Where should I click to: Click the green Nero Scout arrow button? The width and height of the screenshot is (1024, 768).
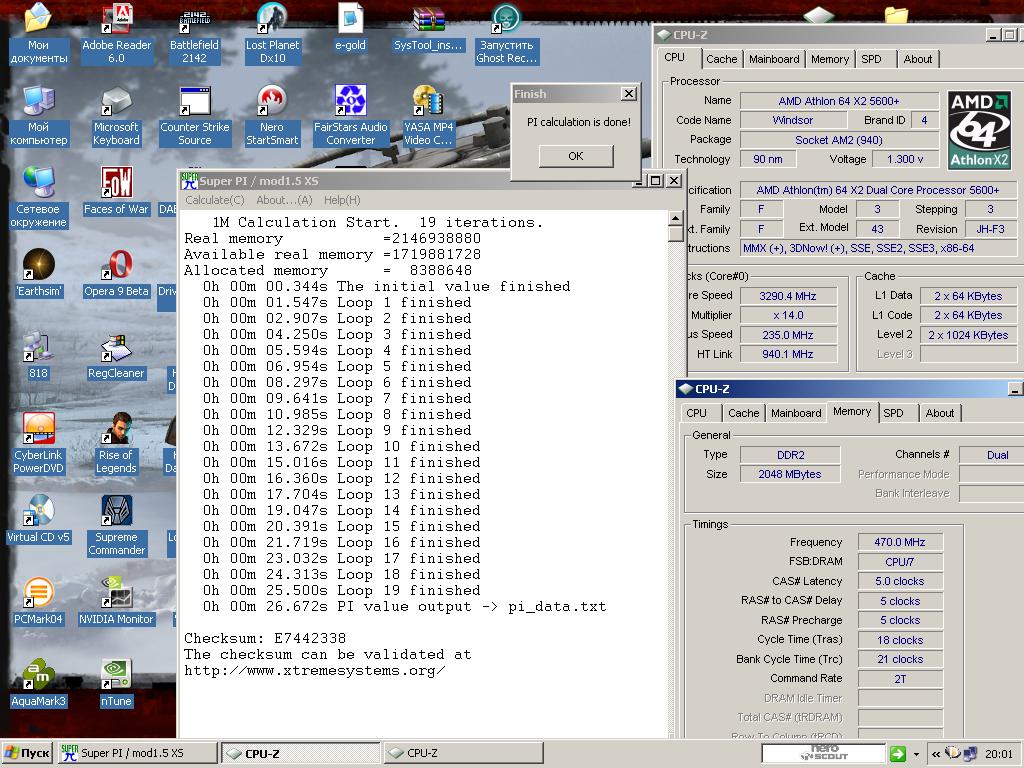[898, 754]
